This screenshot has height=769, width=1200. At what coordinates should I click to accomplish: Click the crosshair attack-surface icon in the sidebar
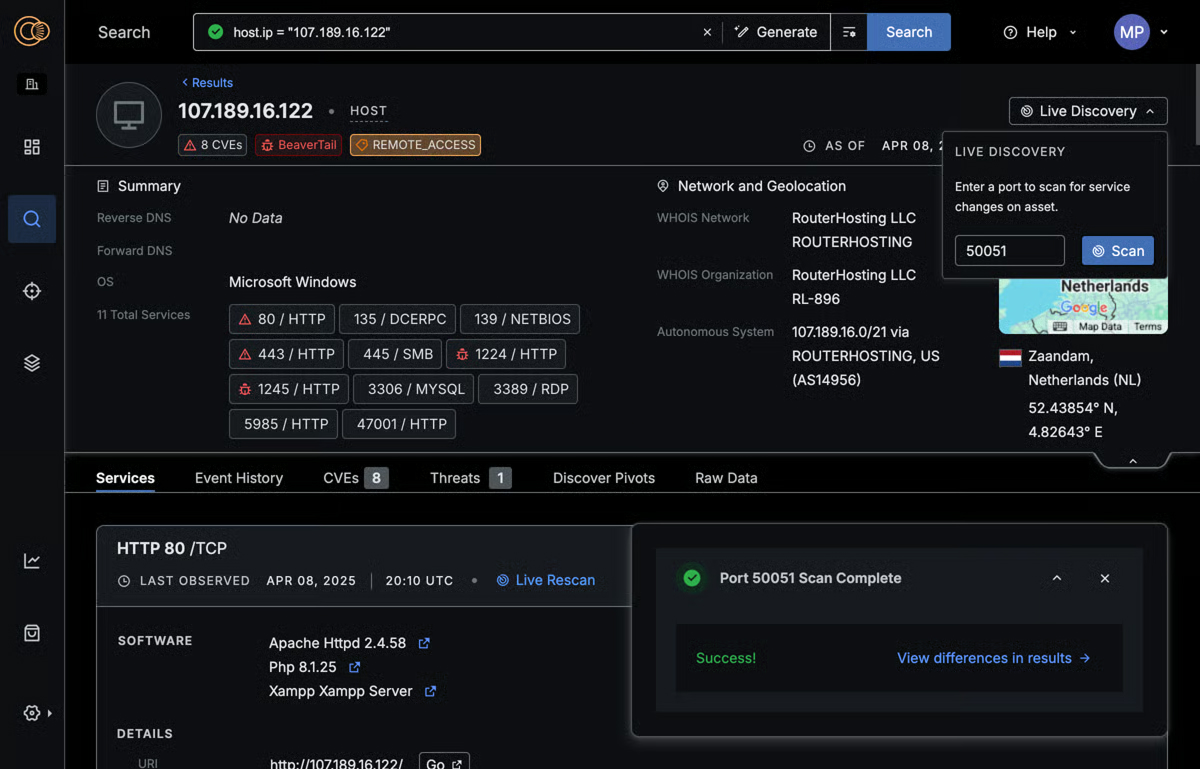coord(31,291)
